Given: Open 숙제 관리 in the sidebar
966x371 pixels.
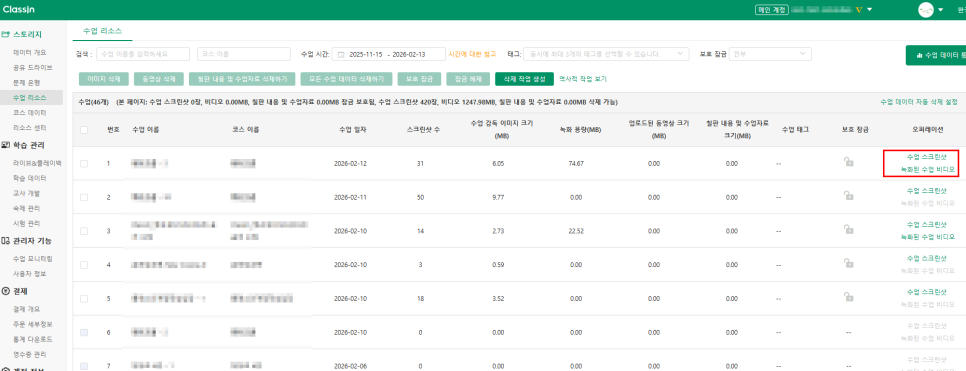Looking at the screenshot, I should coord(26,208).
